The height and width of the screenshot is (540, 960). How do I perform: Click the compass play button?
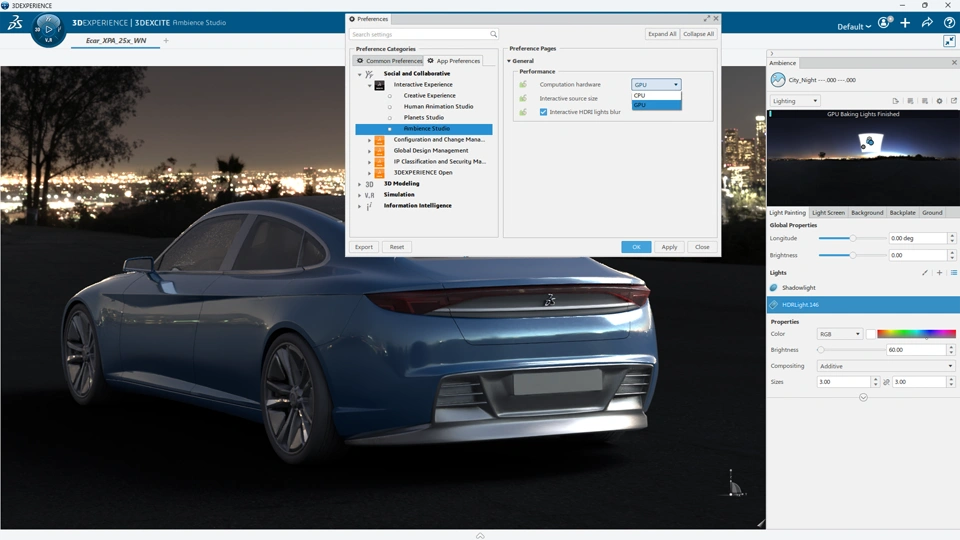click(x=48, y=29)
